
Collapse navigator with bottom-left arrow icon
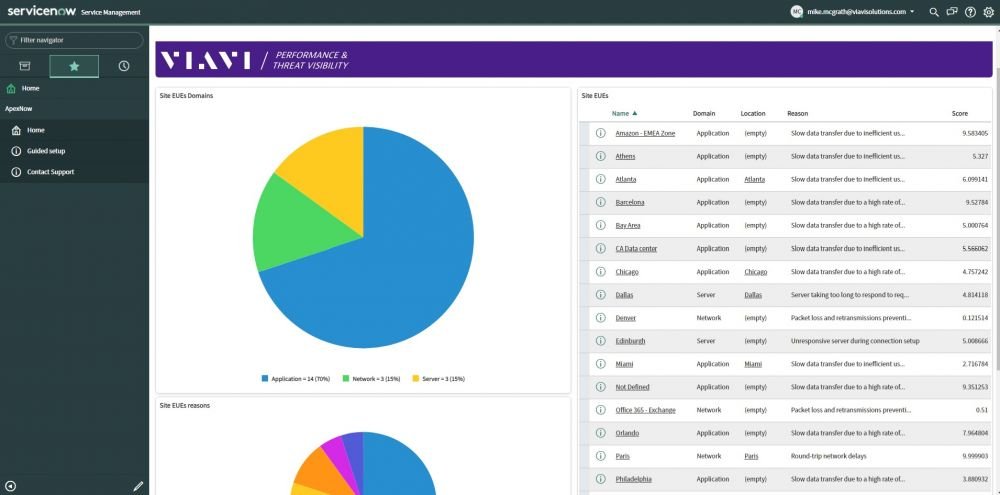11,486
